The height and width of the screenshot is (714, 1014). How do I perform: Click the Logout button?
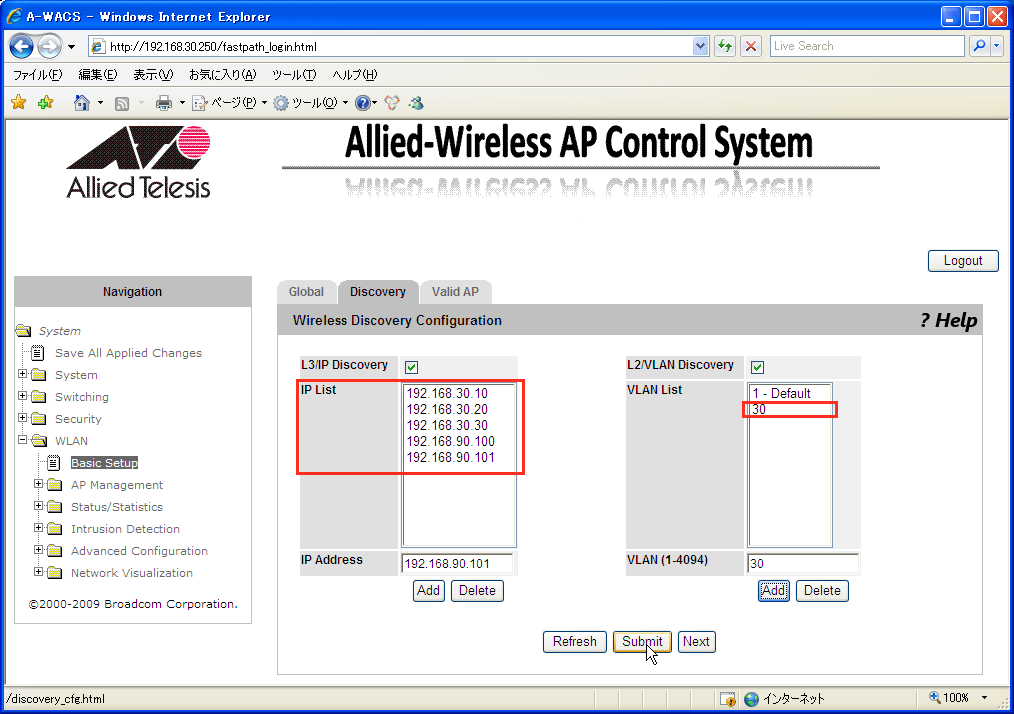[x=963, y=261]
